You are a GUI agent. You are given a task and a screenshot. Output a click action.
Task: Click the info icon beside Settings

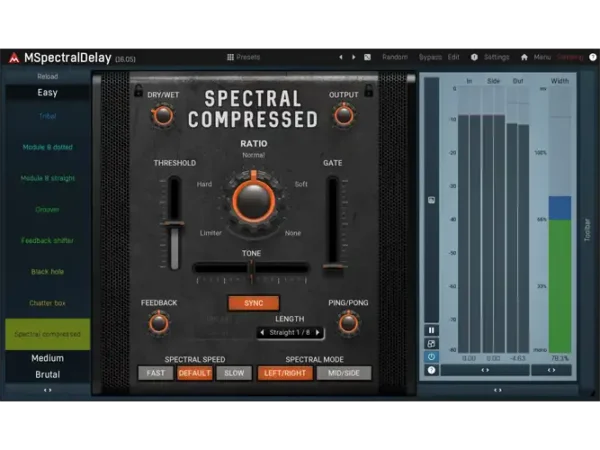pyautogui.click(x=474, y=57)
